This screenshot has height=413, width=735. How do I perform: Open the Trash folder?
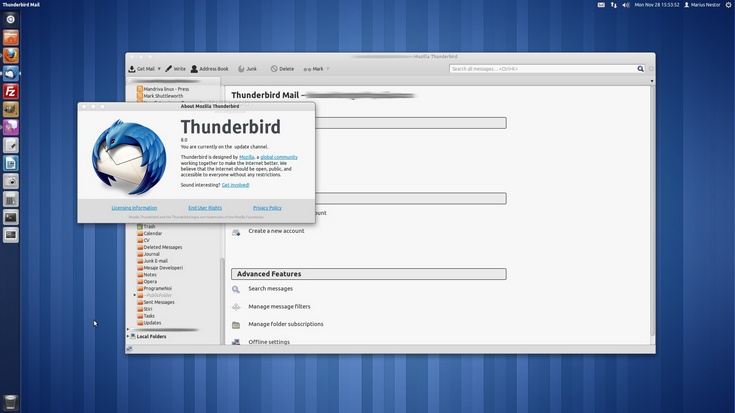[x=146, y=226]
